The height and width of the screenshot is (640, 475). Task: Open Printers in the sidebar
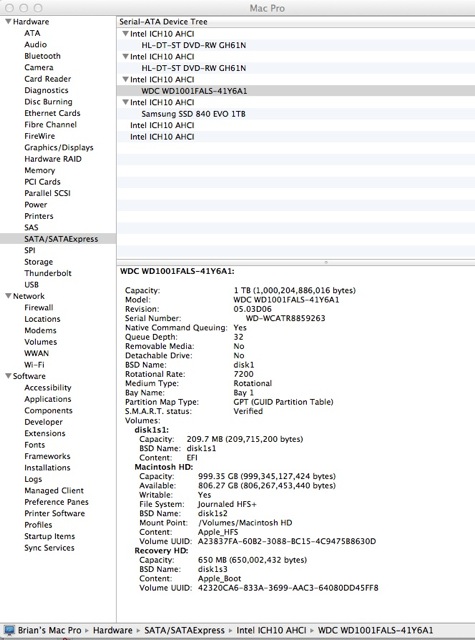click(39, 216)
